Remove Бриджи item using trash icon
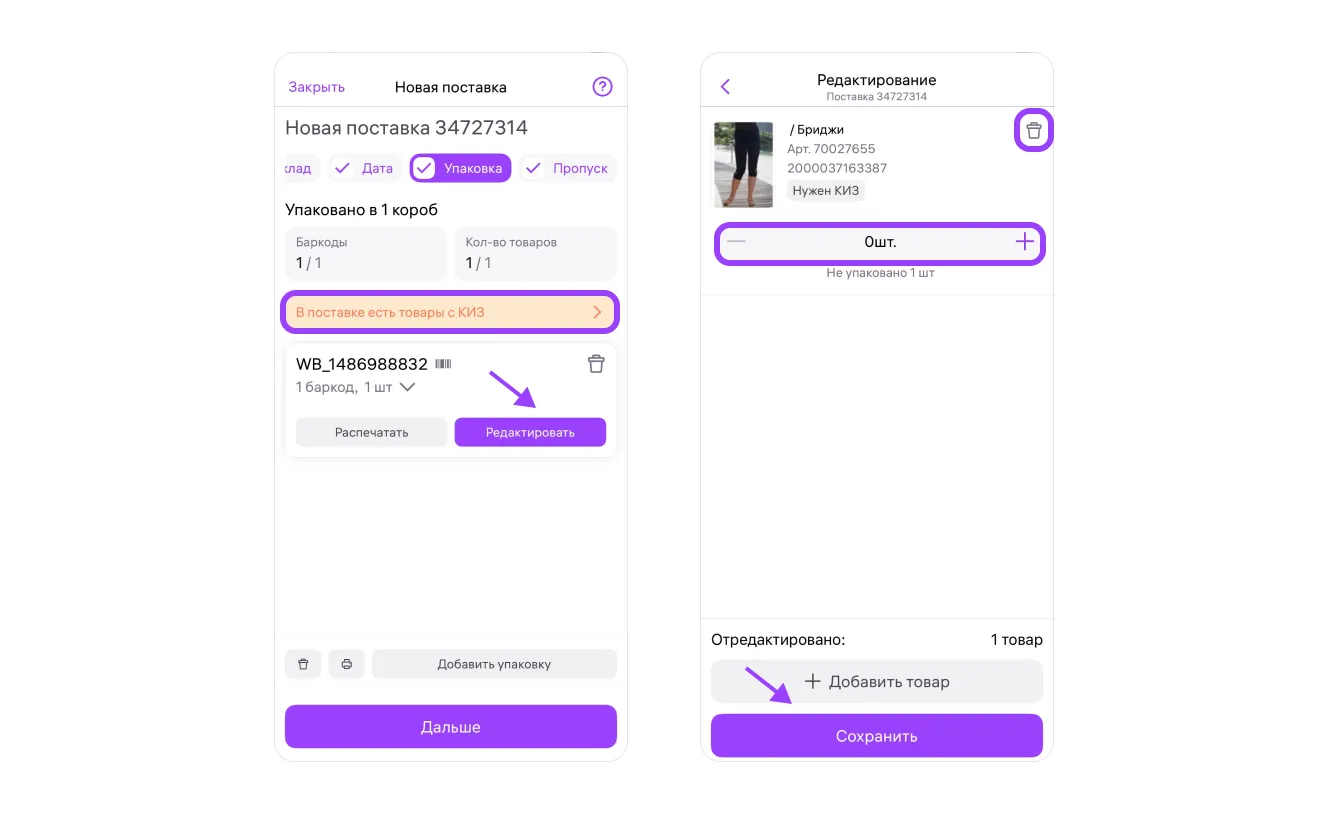The height and width of the screenshot is (814, 1344). pos(1034,131)
